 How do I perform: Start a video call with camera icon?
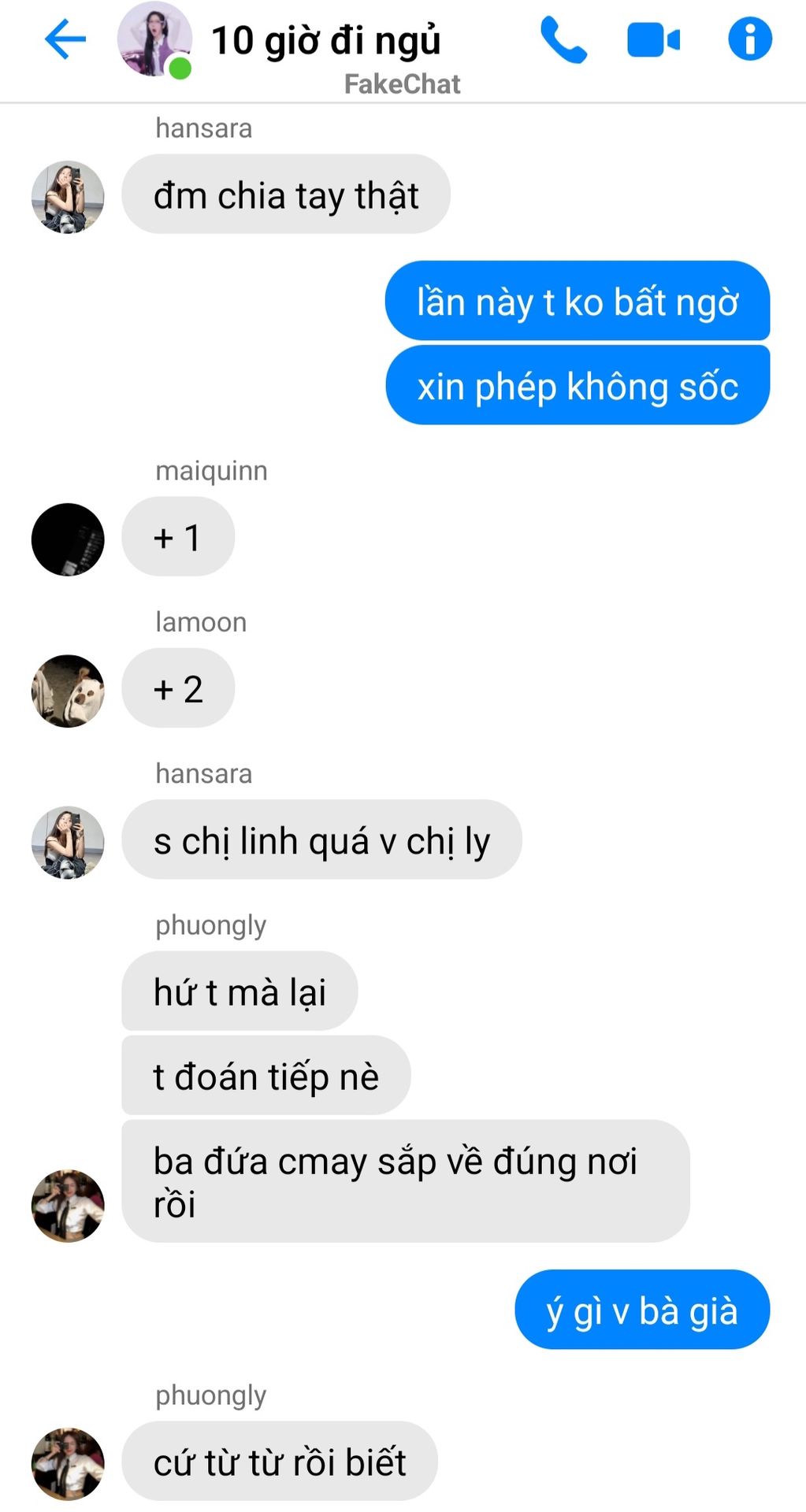coord(653,40)
